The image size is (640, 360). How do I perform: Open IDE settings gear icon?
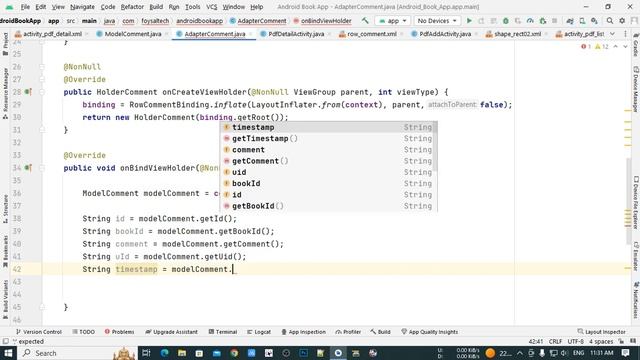pos(622,21)
